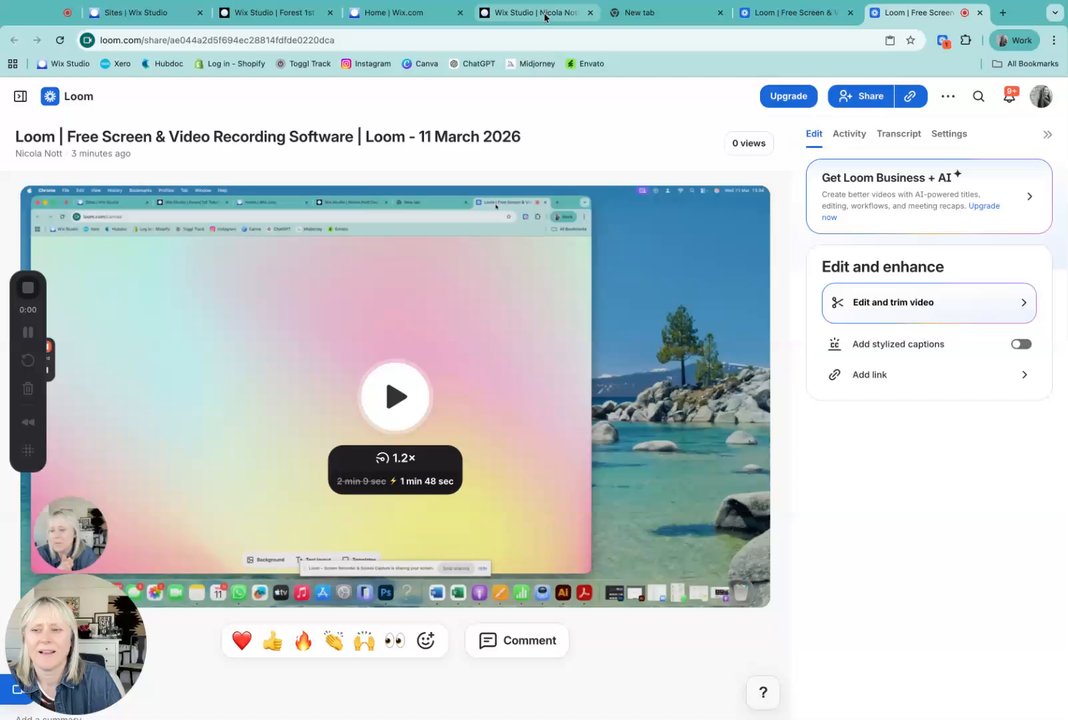1068x720 pixels.
Task: Toggle Add stylized captions switch
Action: click(1021, 344)
